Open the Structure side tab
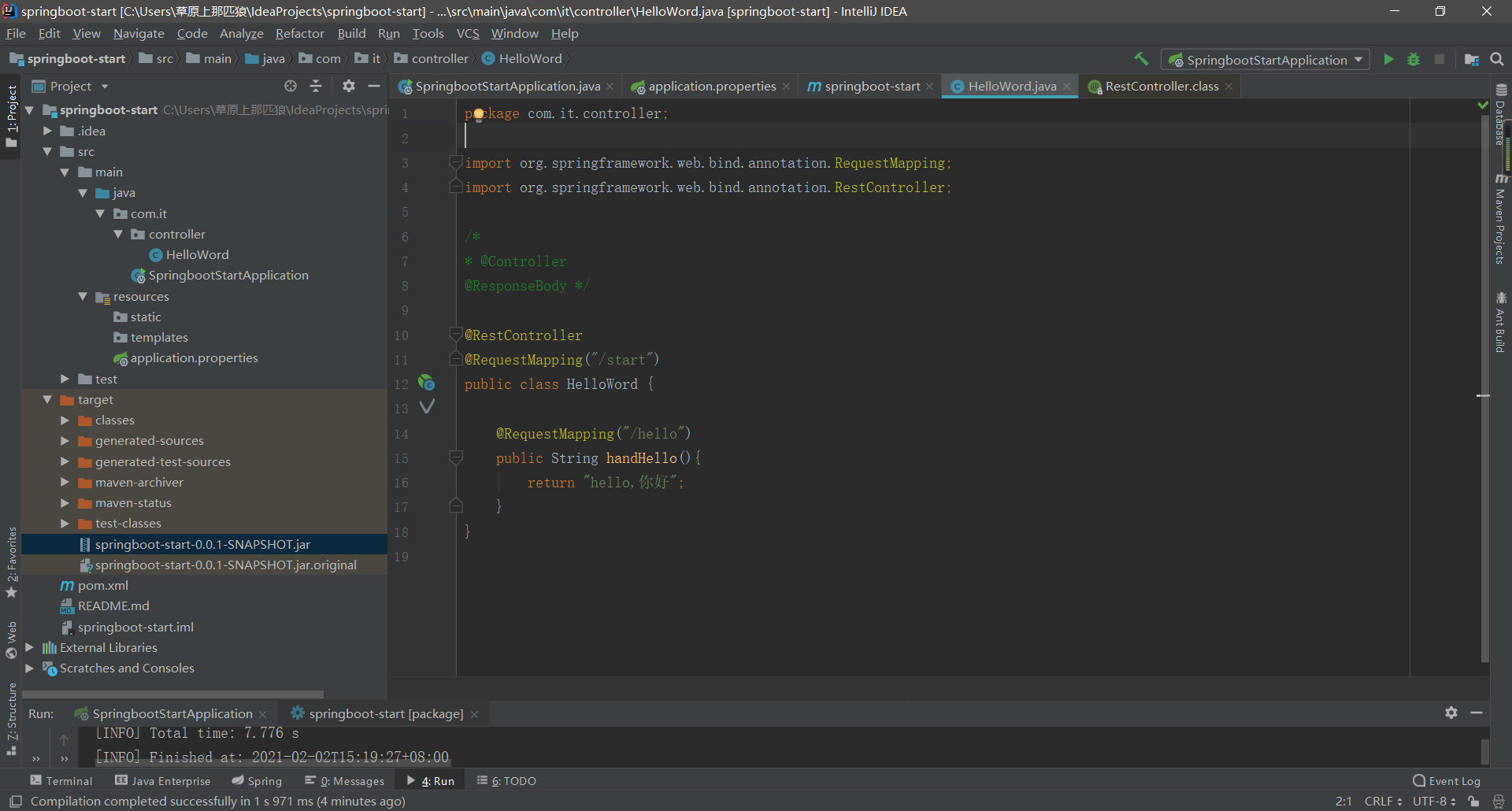The width and height of the screenshot is (1512, 811). pyautogui.click(x=11, y=719)
